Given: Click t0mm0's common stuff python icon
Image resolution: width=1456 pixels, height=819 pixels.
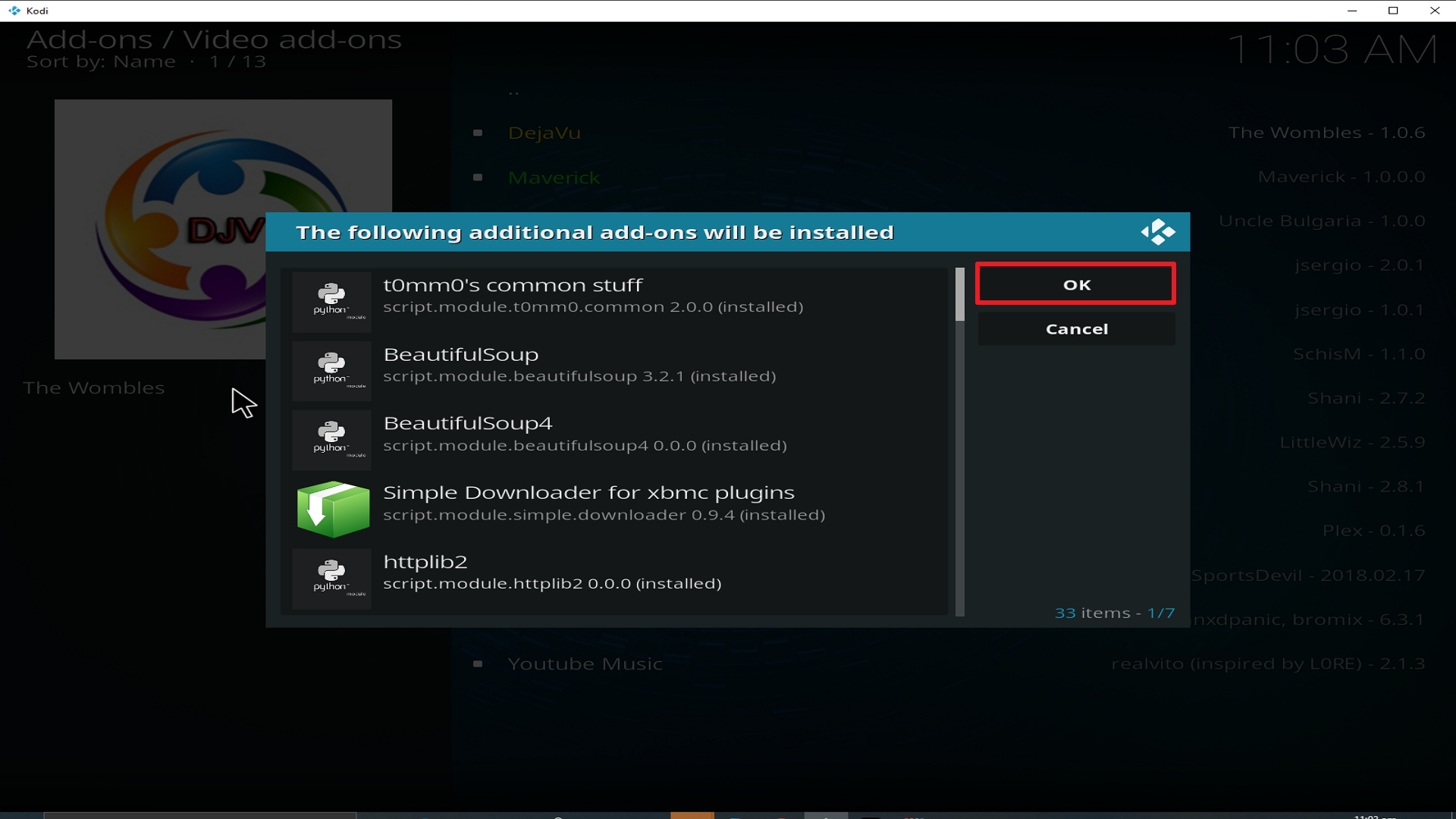Looking at the screenshot, I should tap(331, 301).
